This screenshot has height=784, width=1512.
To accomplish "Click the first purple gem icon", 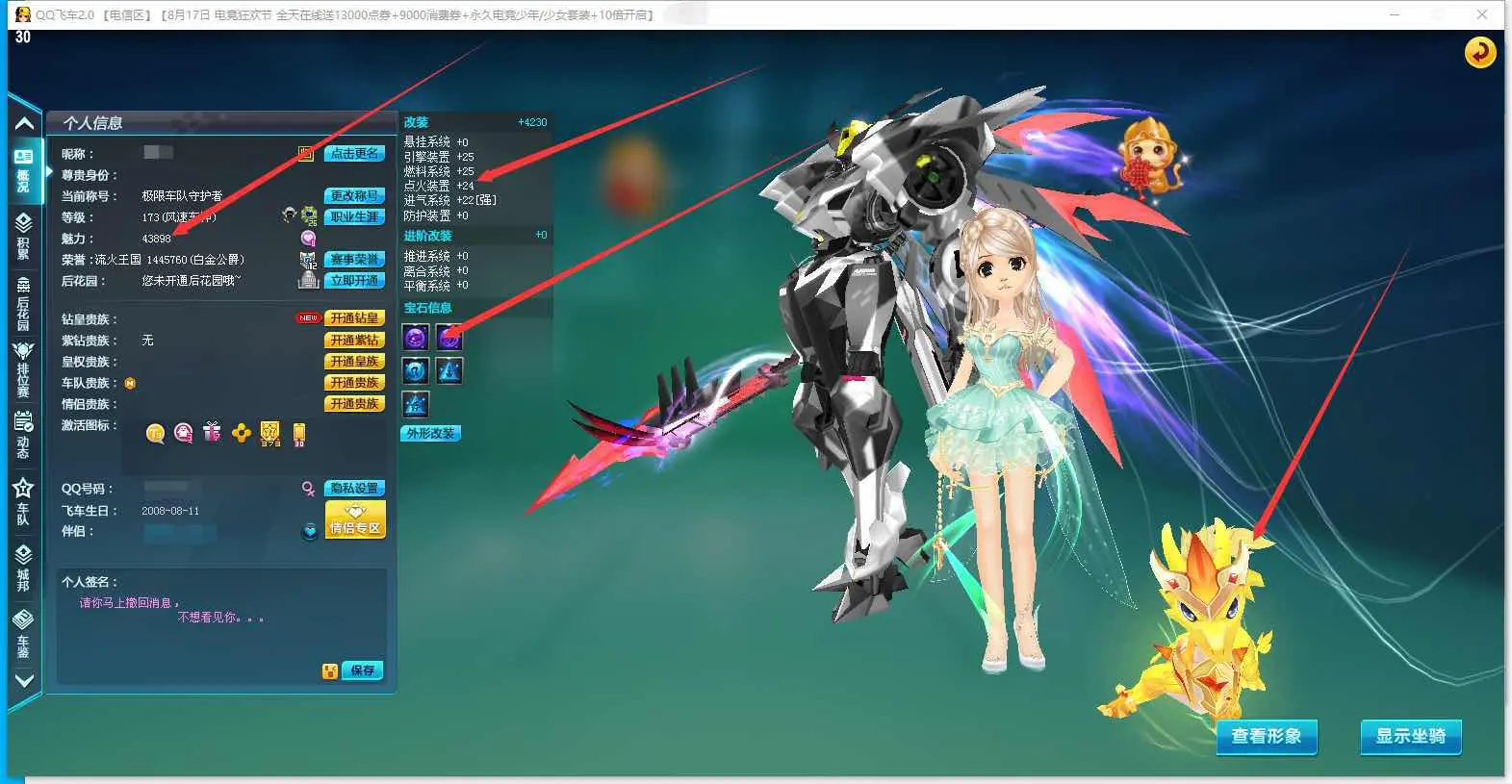I will point(416,338).
